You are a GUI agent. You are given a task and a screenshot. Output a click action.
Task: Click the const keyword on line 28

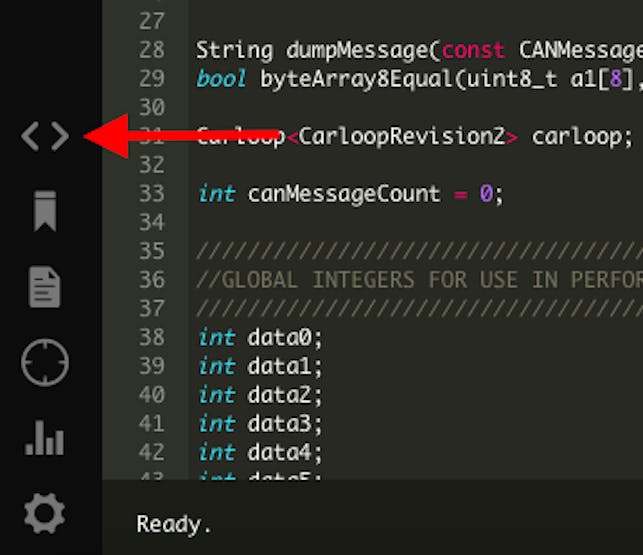coord(473,50)
